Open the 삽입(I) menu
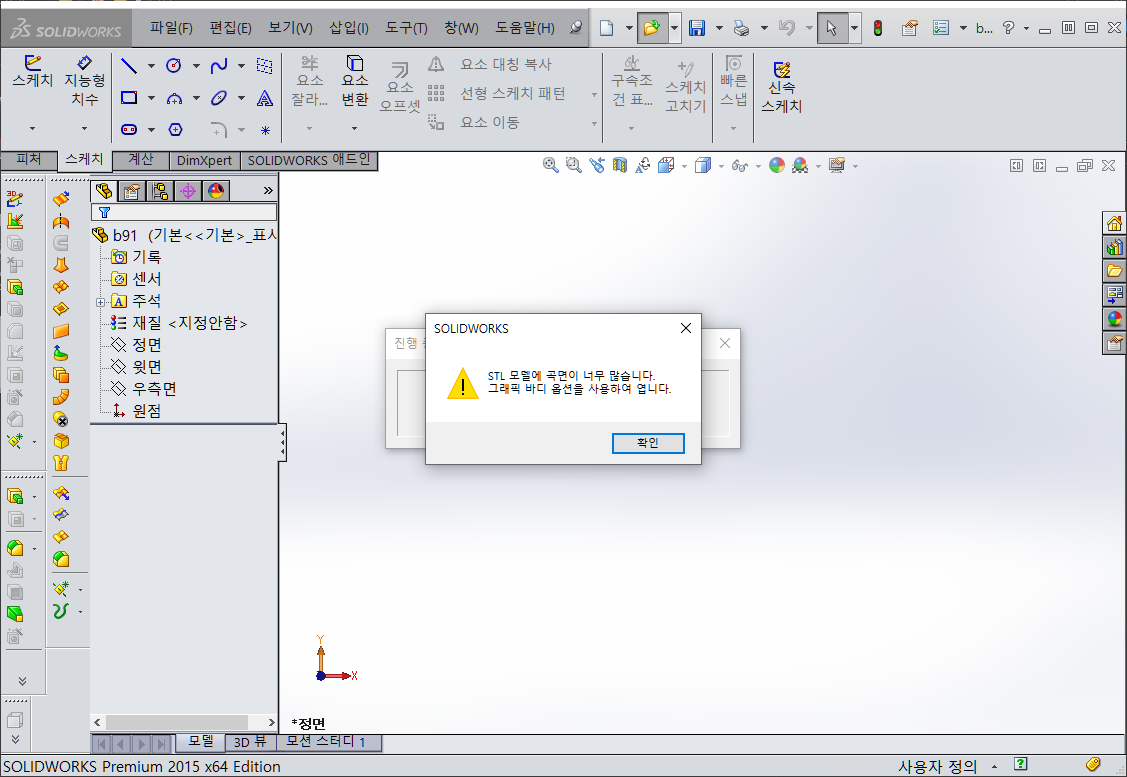Image resolution: width=1127 pixels, height=777 pixels. click(349, 27)
